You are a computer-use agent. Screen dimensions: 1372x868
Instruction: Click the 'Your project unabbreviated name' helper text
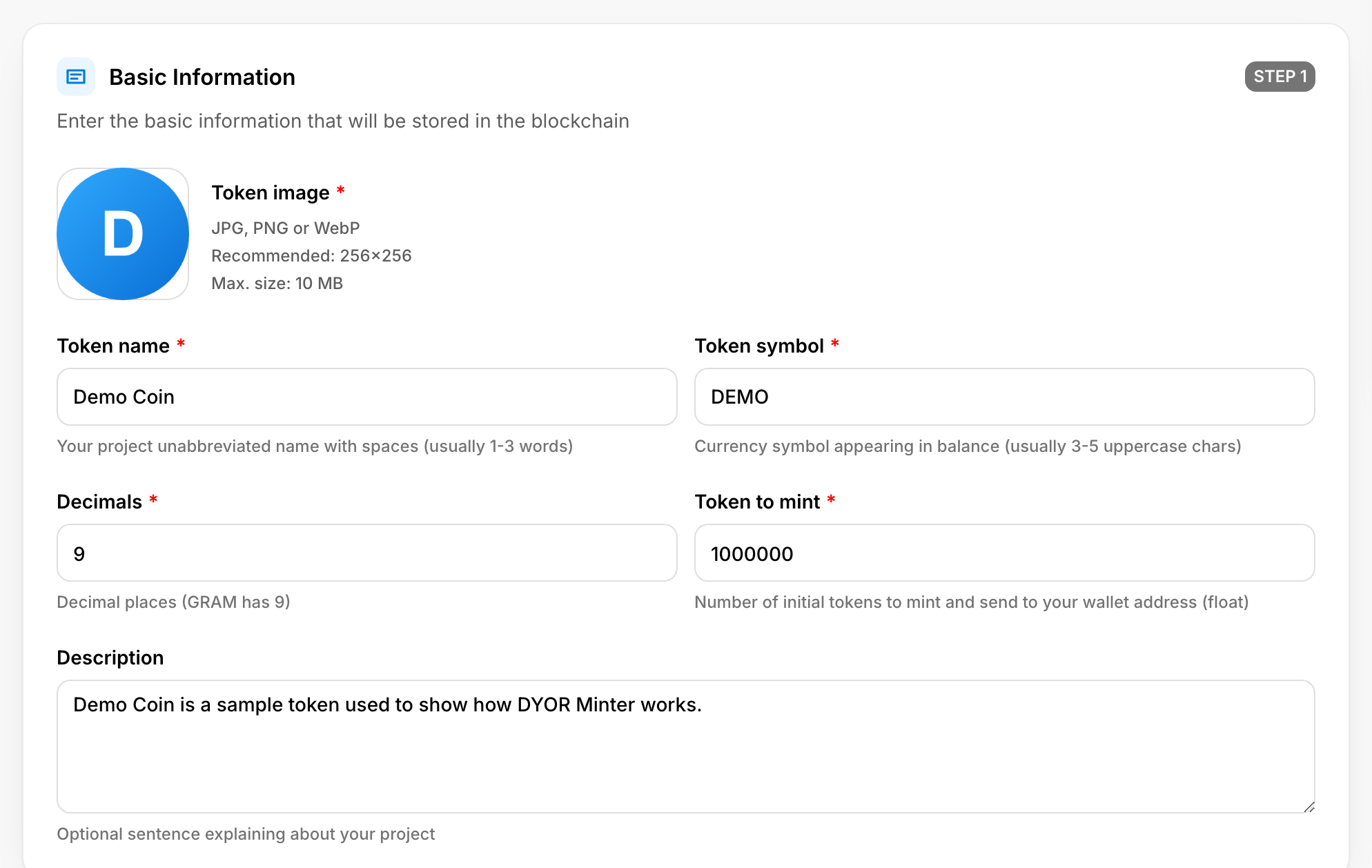point(315,446)
